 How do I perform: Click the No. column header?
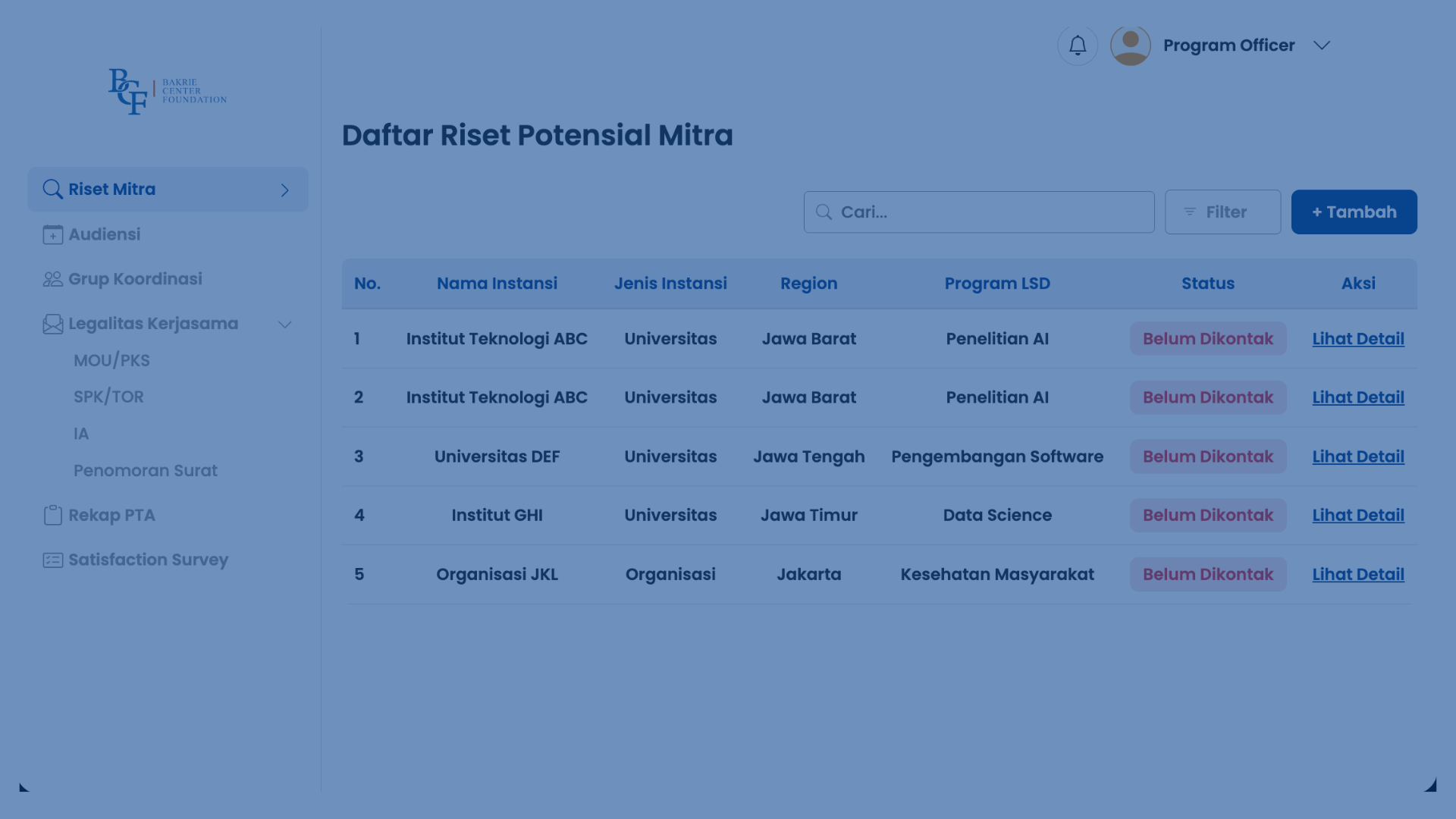coord(367,283)
